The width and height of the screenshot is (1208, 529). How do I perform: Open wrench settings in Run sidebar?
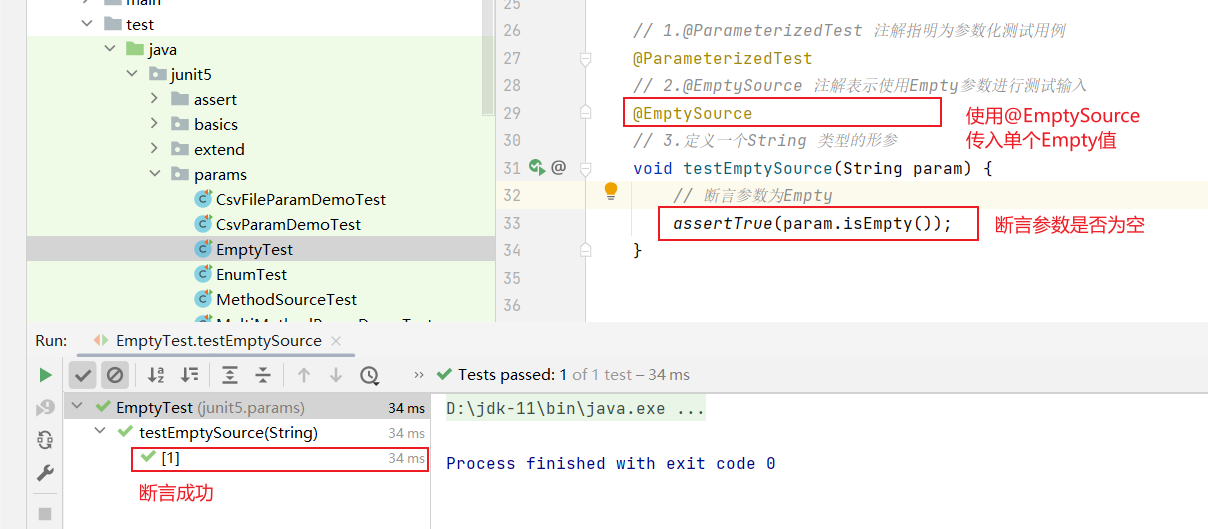click(x=45, y=473)
